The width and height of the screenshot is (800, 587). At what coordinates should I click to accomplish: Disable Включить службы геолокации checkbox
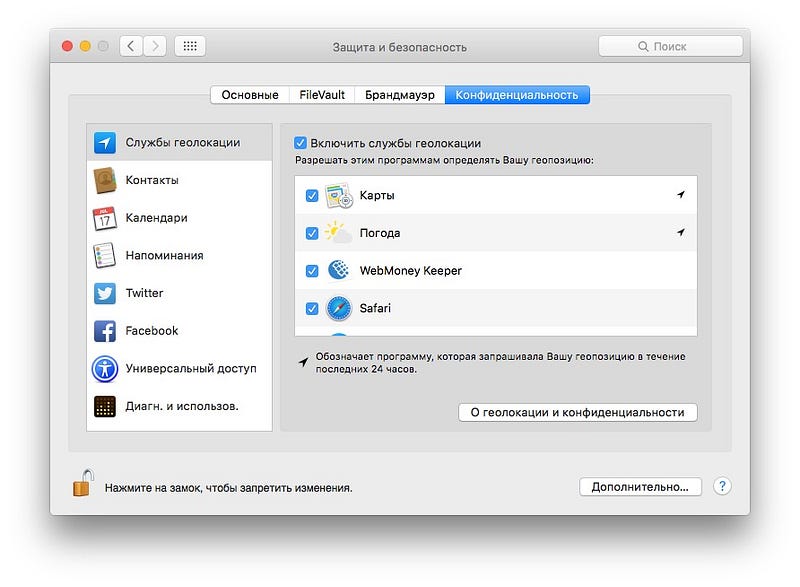pyautogui.click(x=301, y=143)
